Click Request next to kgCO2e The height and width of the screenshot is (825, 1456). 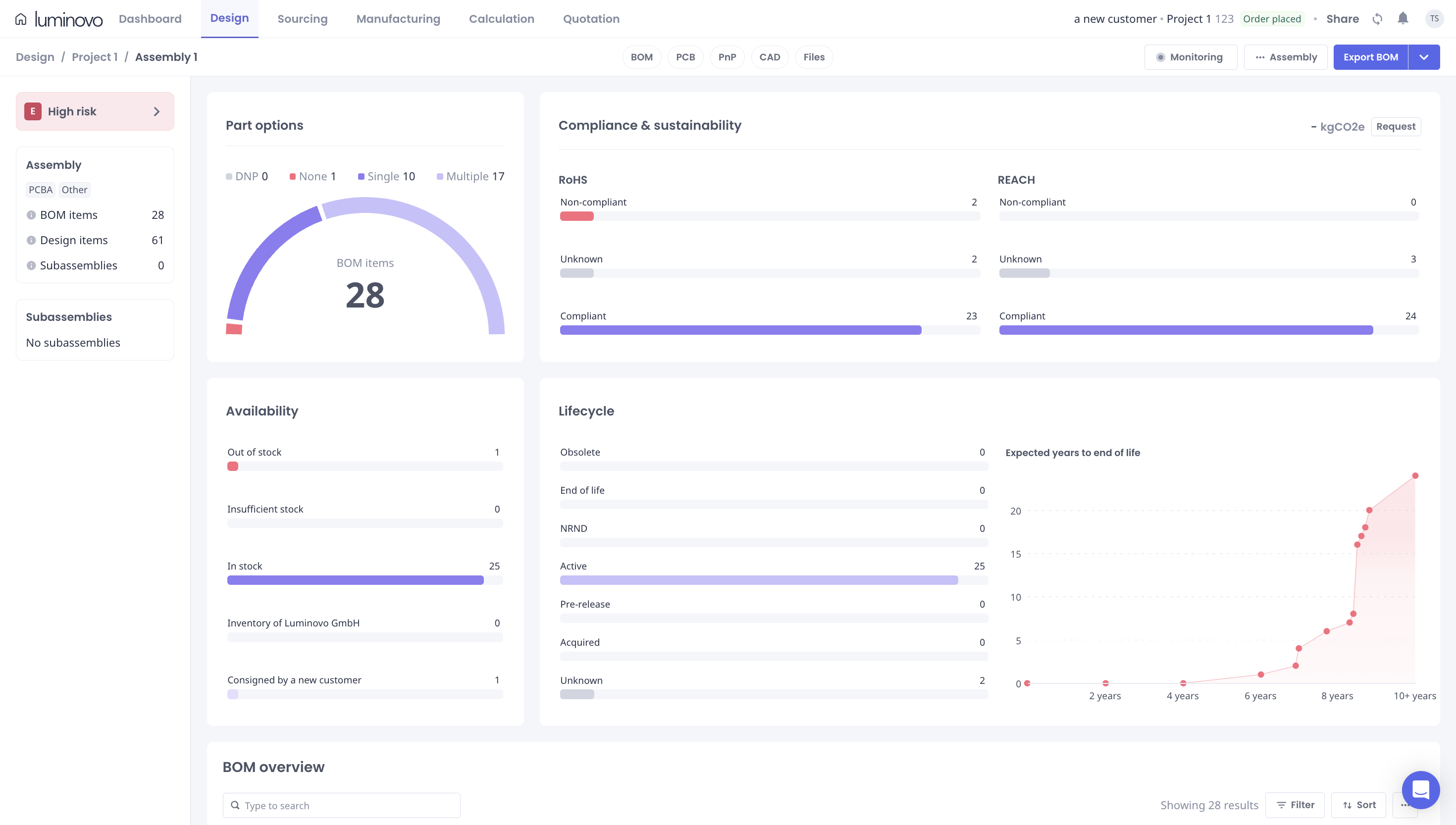tap(1396, 126)
